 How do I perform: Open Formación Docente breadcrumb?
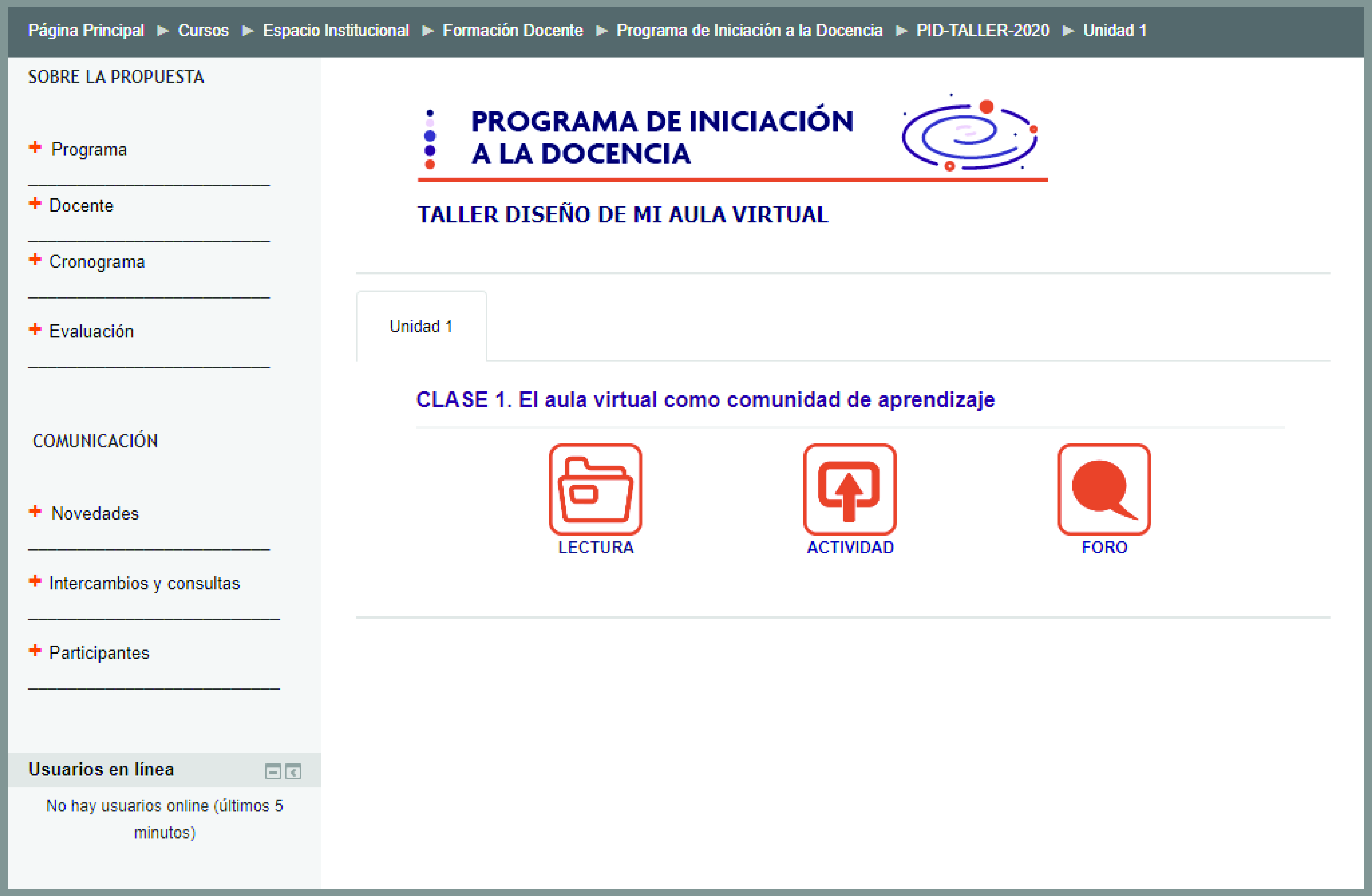[512, 31]
